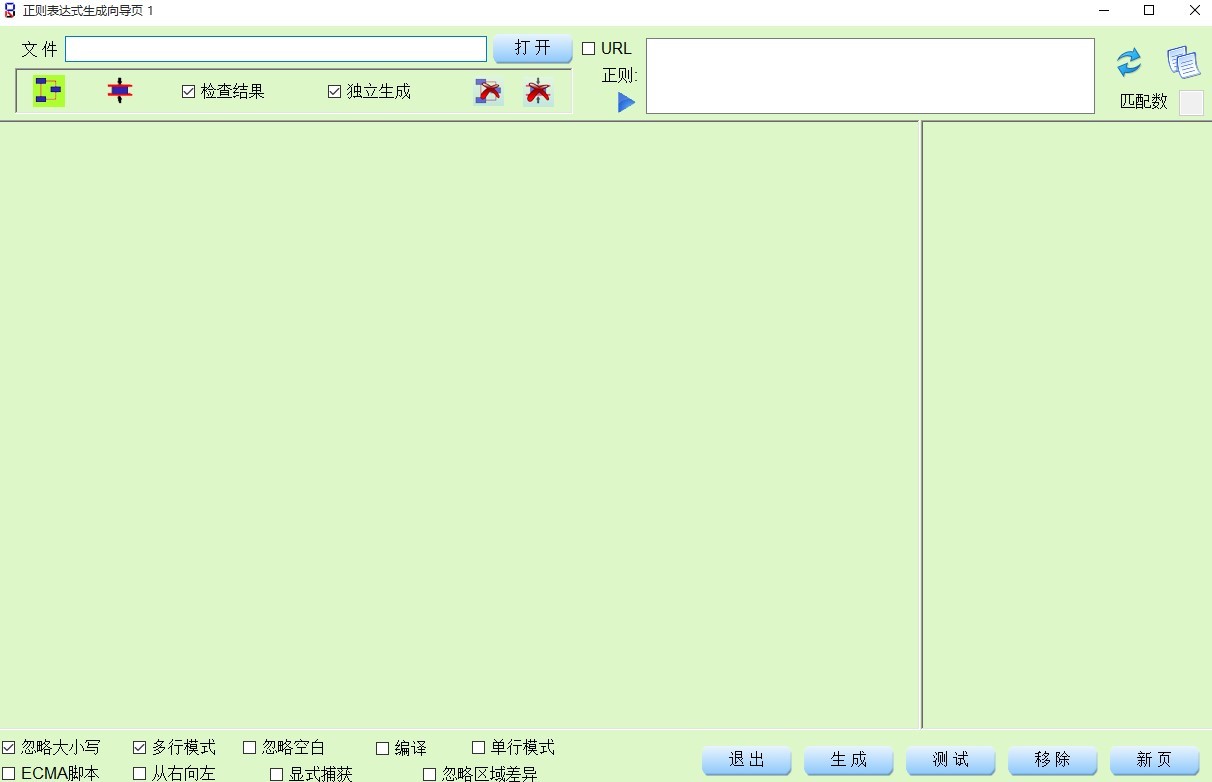Click the 新 页 button
1212x782 pixels.
1152,760
